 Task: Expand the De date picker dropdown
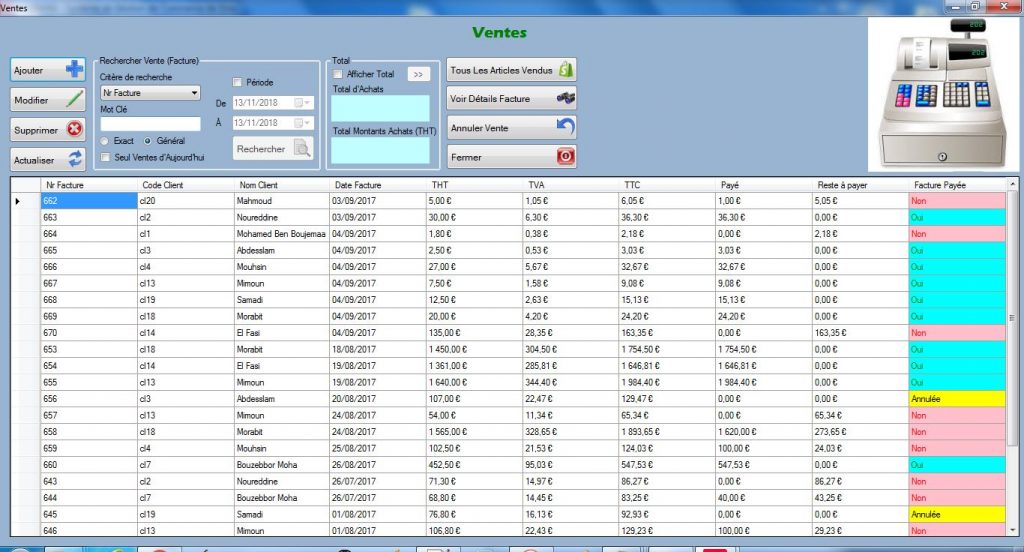(x=307, y=102)
